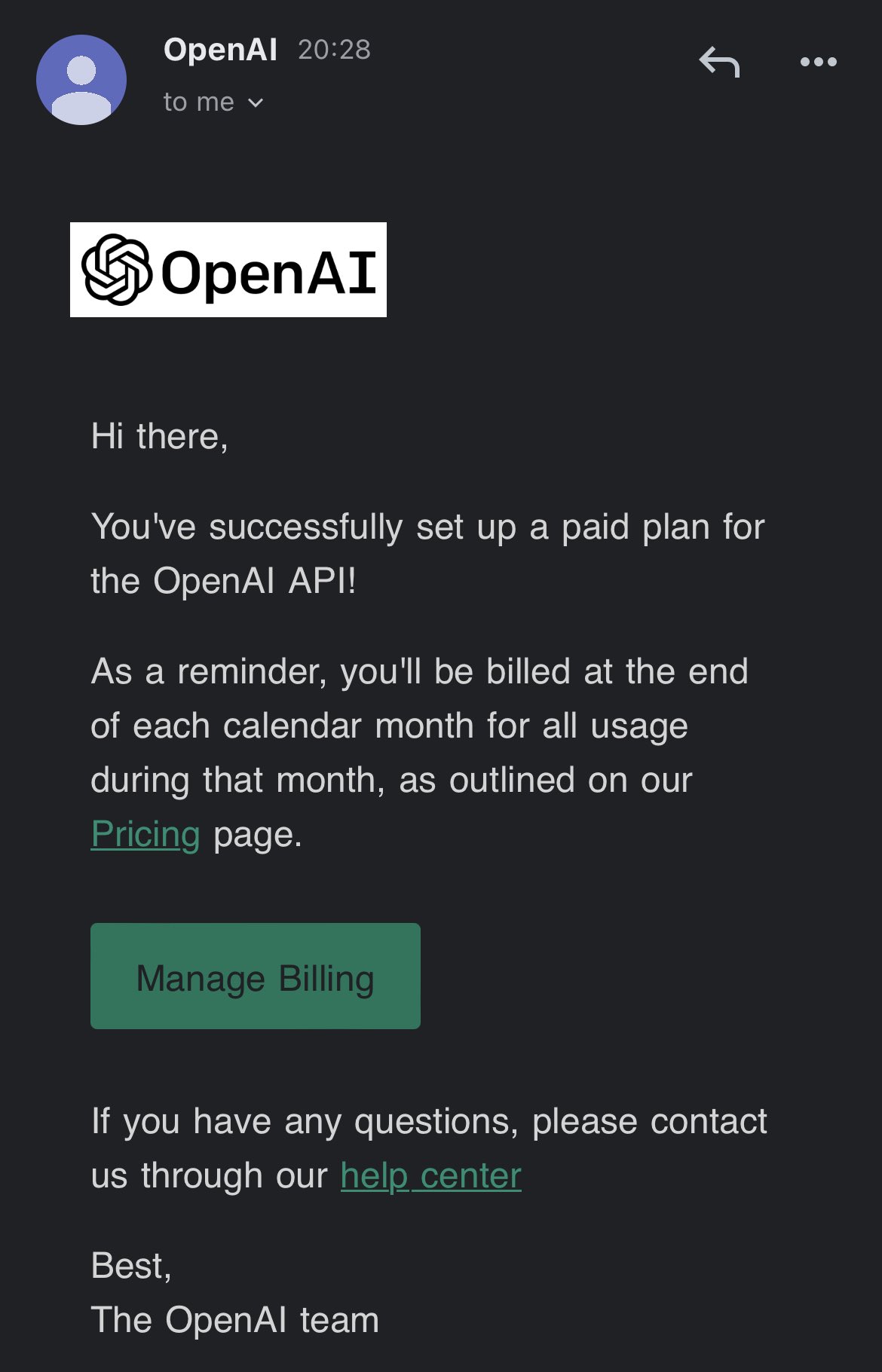The image size is (882, 1372).
Task: Tap the sender's profile avatar
Action: (81, 80)
